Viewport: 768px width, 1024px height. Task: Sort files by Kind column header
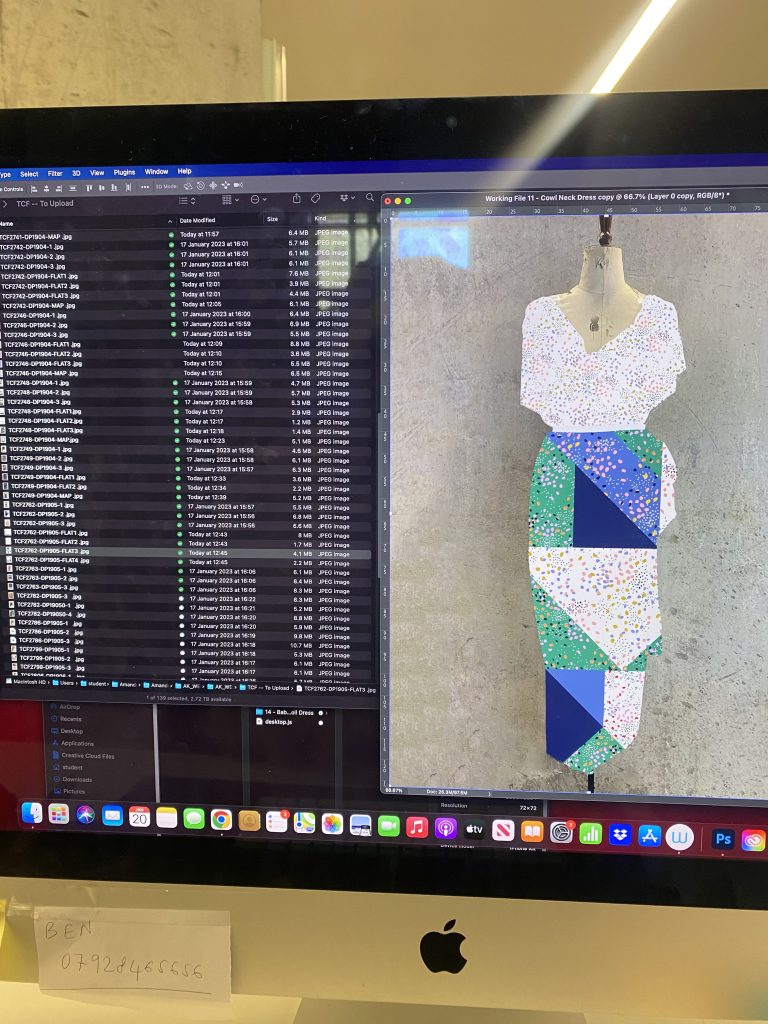pyautogui.click(x=320, y=219)
